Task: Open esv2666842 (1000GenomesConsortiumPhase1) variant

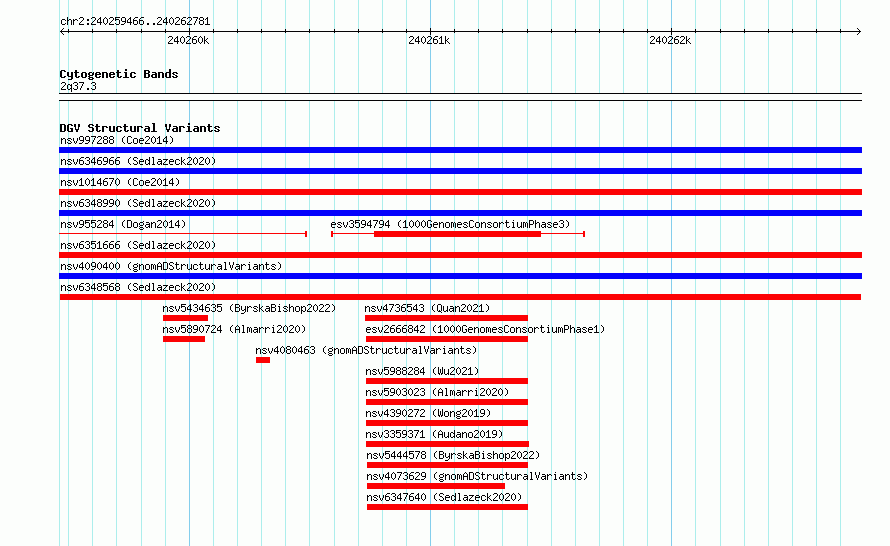Action: (485, 329)
